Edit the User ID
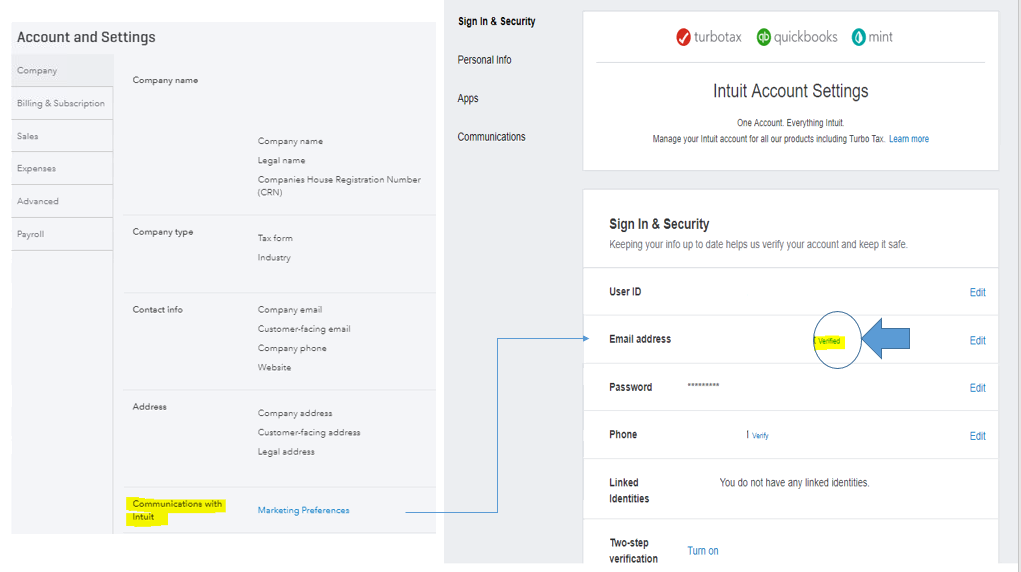1021x572 pixels. [977, 293]
